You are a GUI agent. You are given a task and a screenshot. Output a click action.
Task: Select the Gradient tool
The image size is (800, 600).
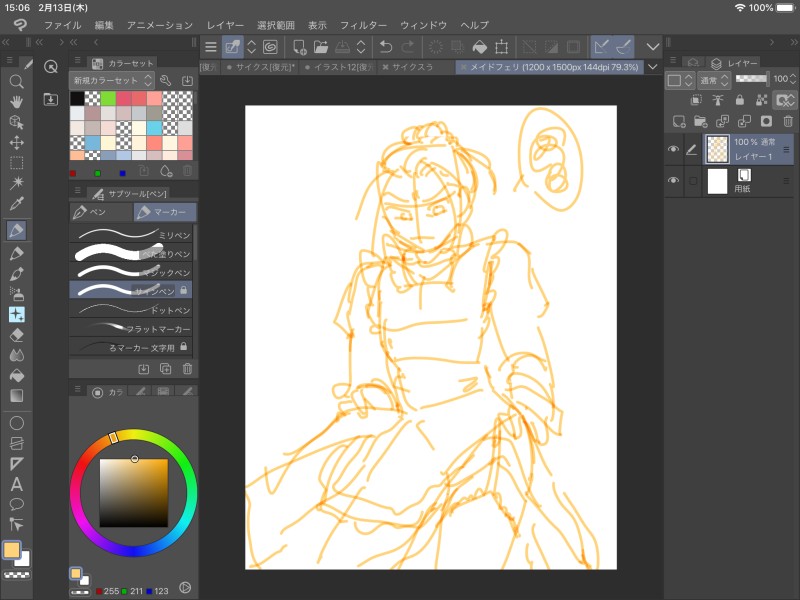point(16,396)
